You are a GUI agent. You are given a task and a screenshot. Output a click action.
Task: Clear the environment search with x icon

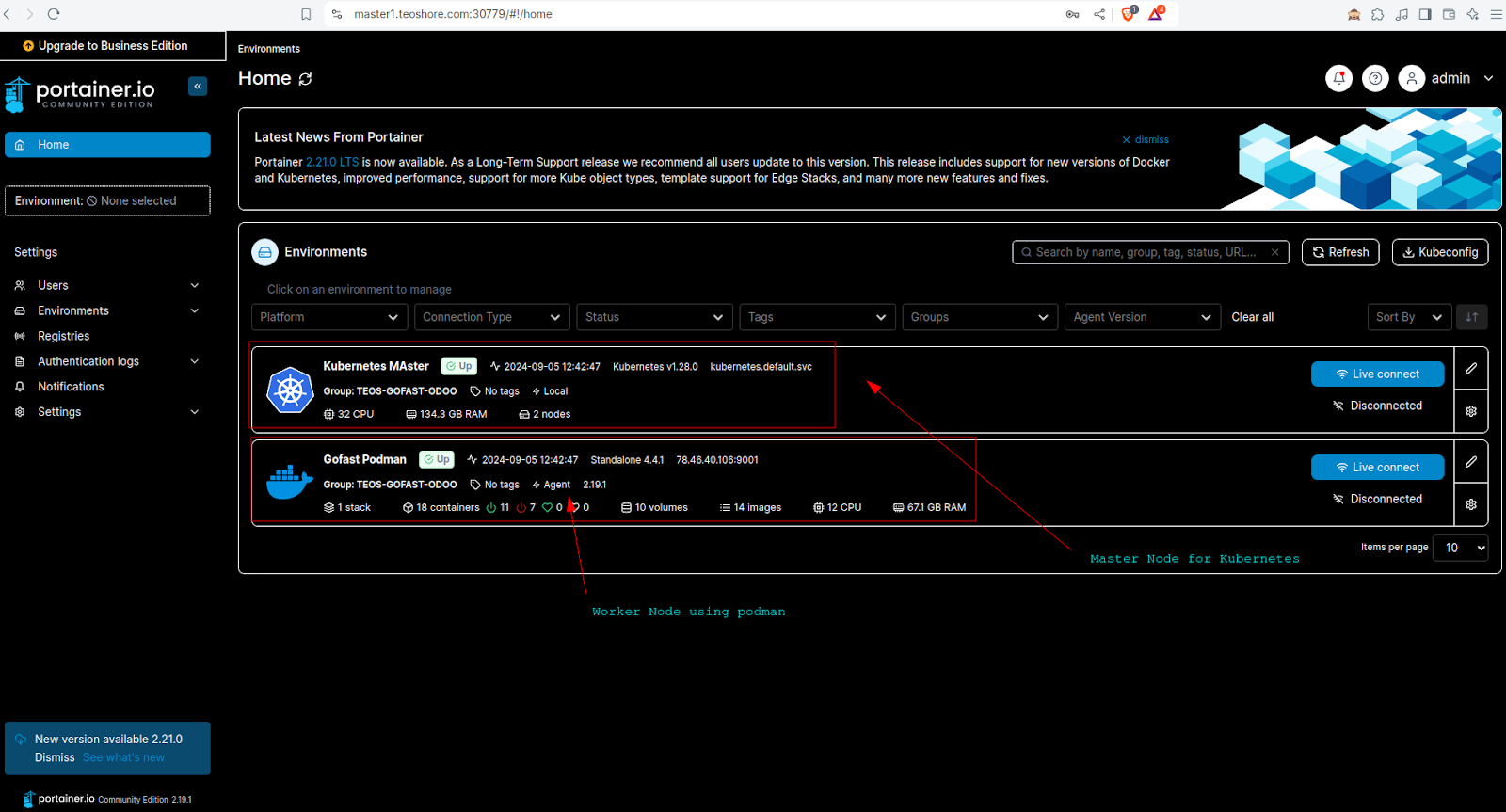[x=1274, y=252]
